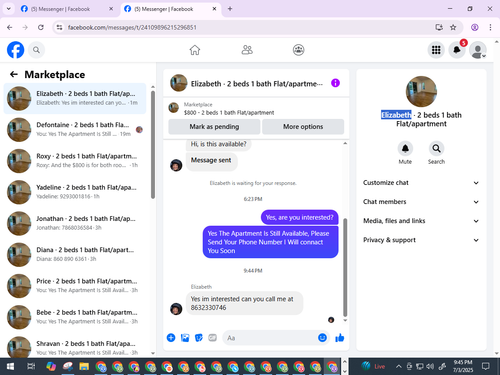Close the second Messenger browser tab
The height and width of the screenshot is (375, 500).
pos(214,9)
